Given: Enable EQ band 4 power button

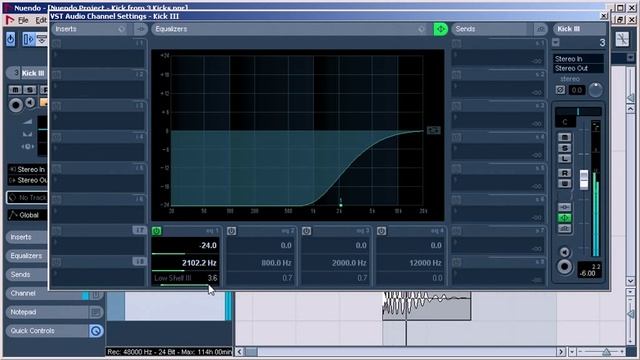Looking at the screenshot, I should 381,231.
